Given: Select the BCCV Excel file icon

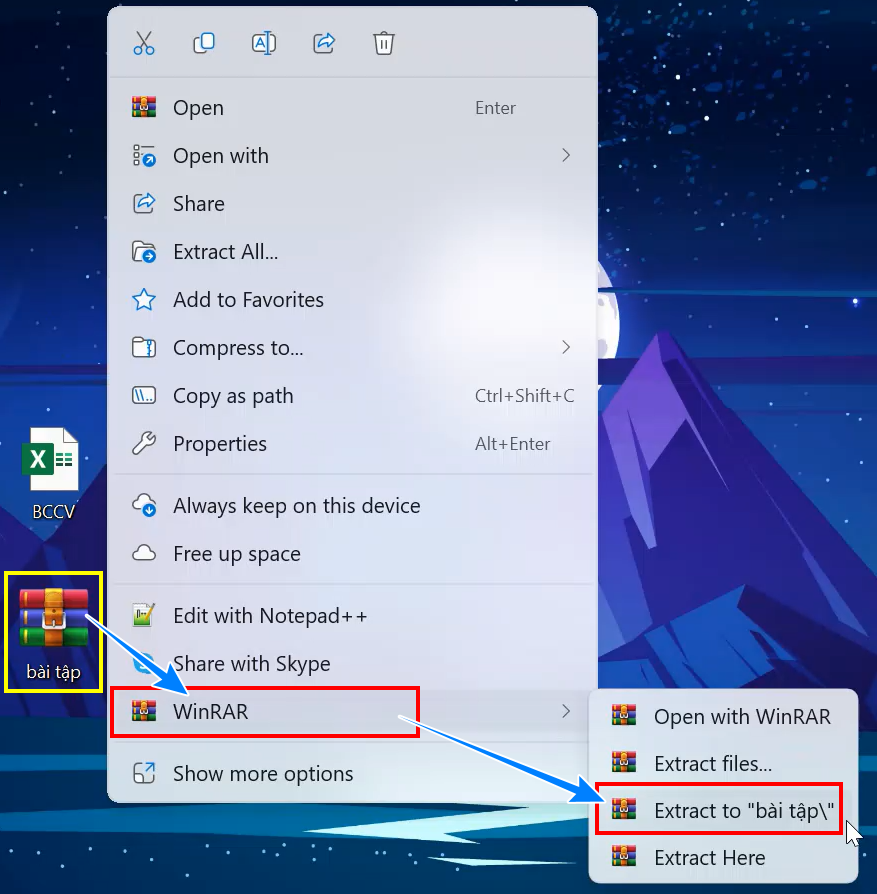Looking at the screenshot, I should coord(52,473).
